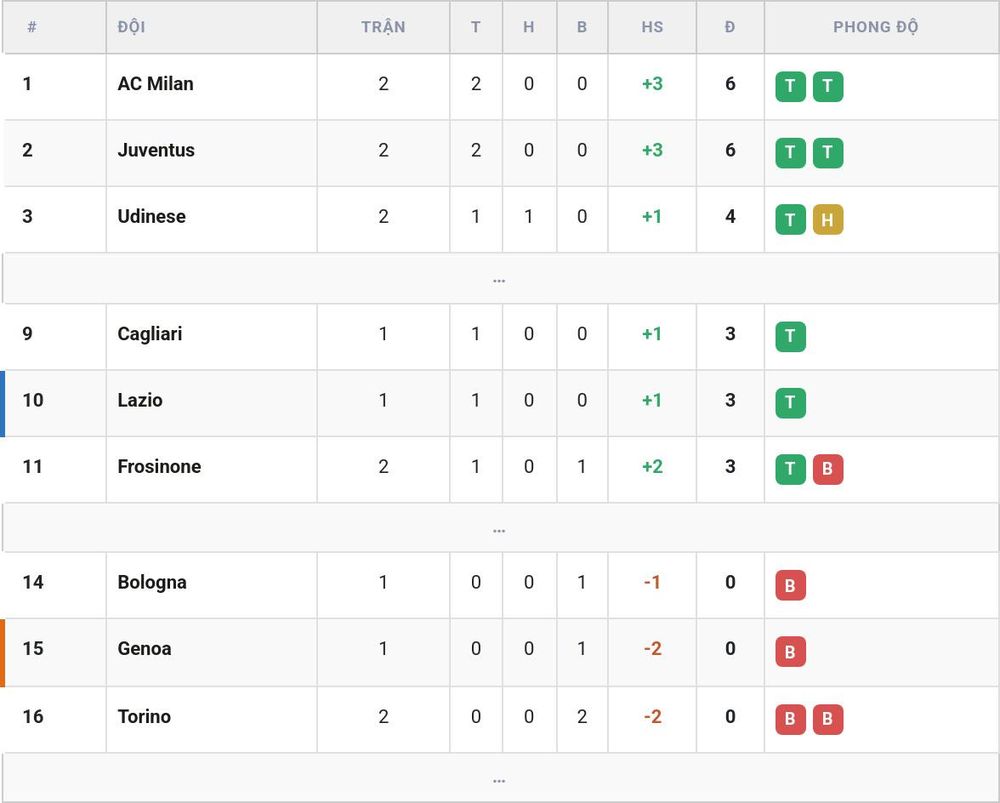This screenshot has height=803, width=1000.
Task: Click the ĐỘI column header
Action: [131, 27]
